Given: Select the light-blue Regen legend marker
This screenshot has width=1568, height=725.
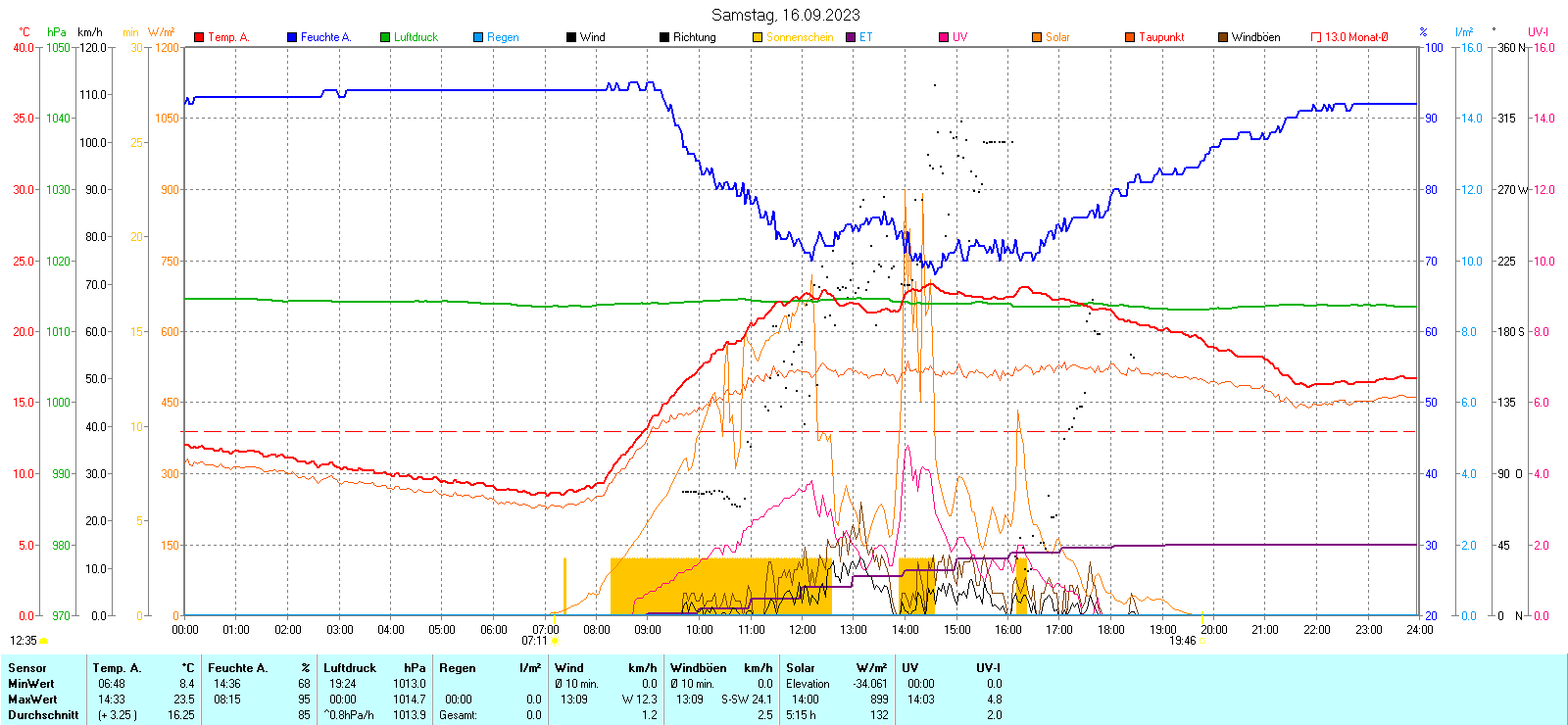Looking at the screenshot, I should (x=478, y=37).
